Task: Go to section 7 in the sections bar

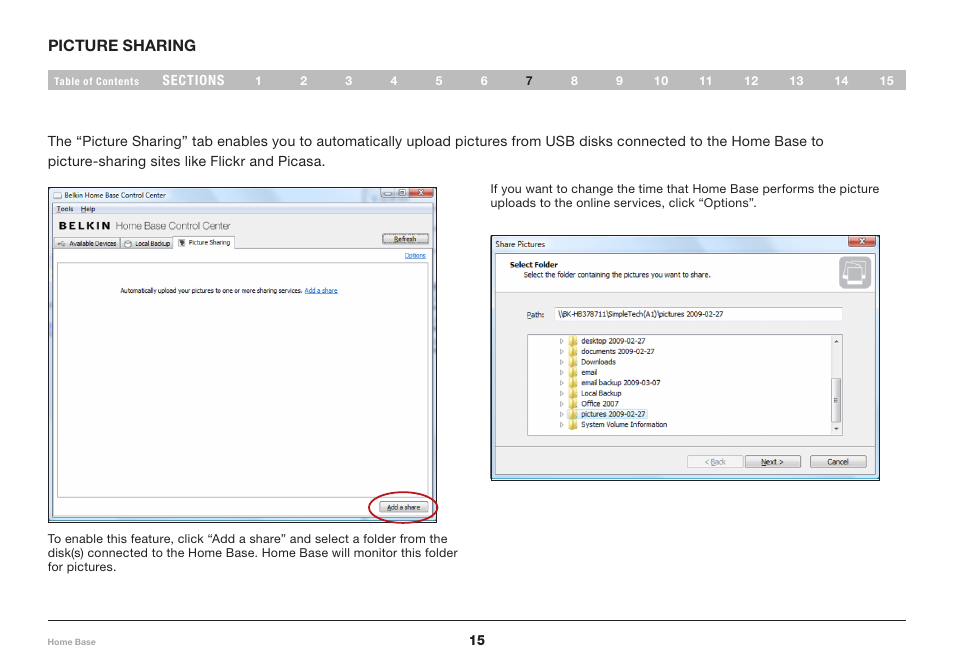Action: click(529, 81)
